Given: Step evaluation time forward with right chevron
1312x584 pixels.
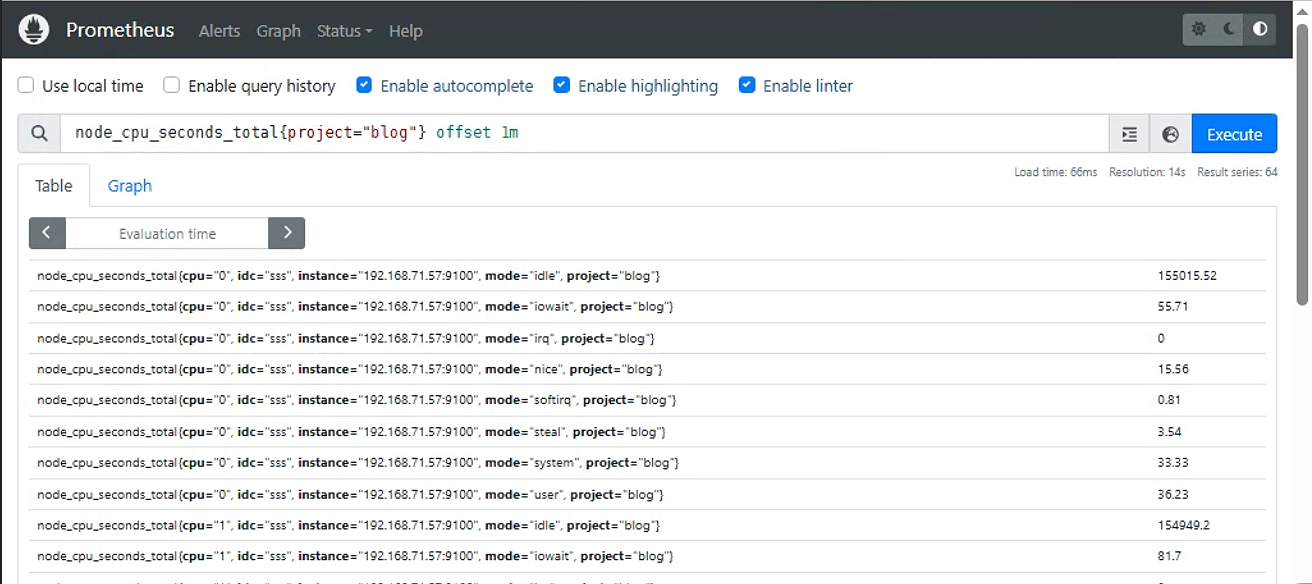Looking at the screenshot, I should pyautogui.click(x=287, y=233).
